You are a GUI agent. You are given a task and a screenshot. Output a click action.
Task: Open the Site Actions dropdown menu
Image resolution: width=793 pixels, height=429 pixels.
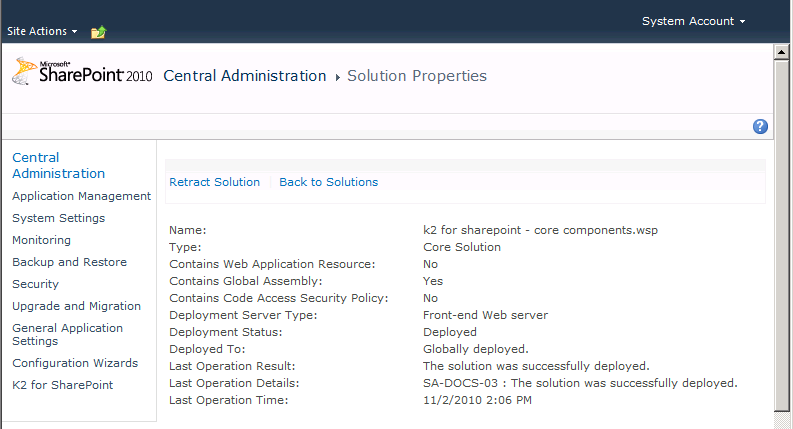42,31
